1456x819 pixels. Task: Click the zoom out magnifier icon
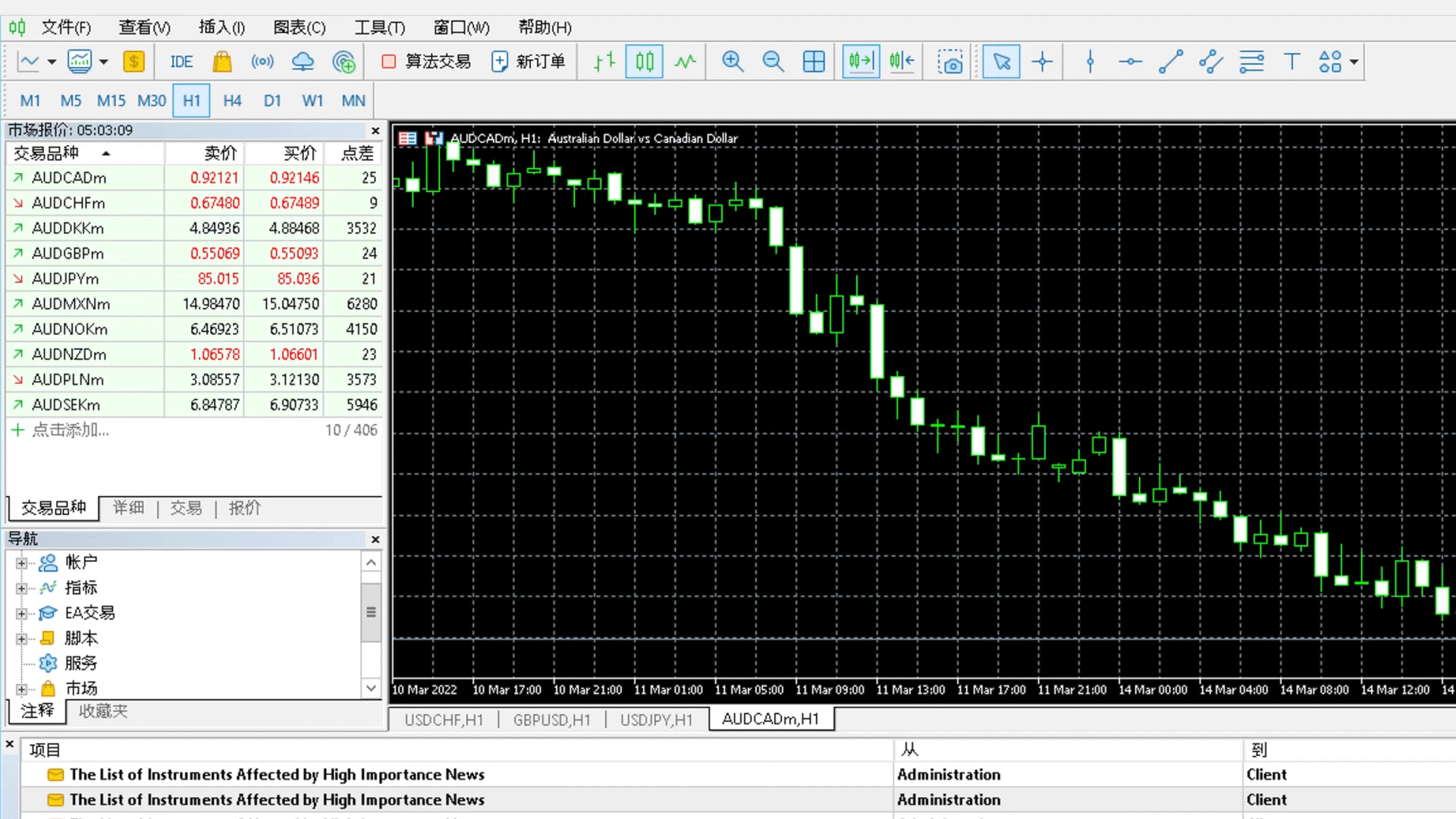pyautogui.click(x=773, y=61)
